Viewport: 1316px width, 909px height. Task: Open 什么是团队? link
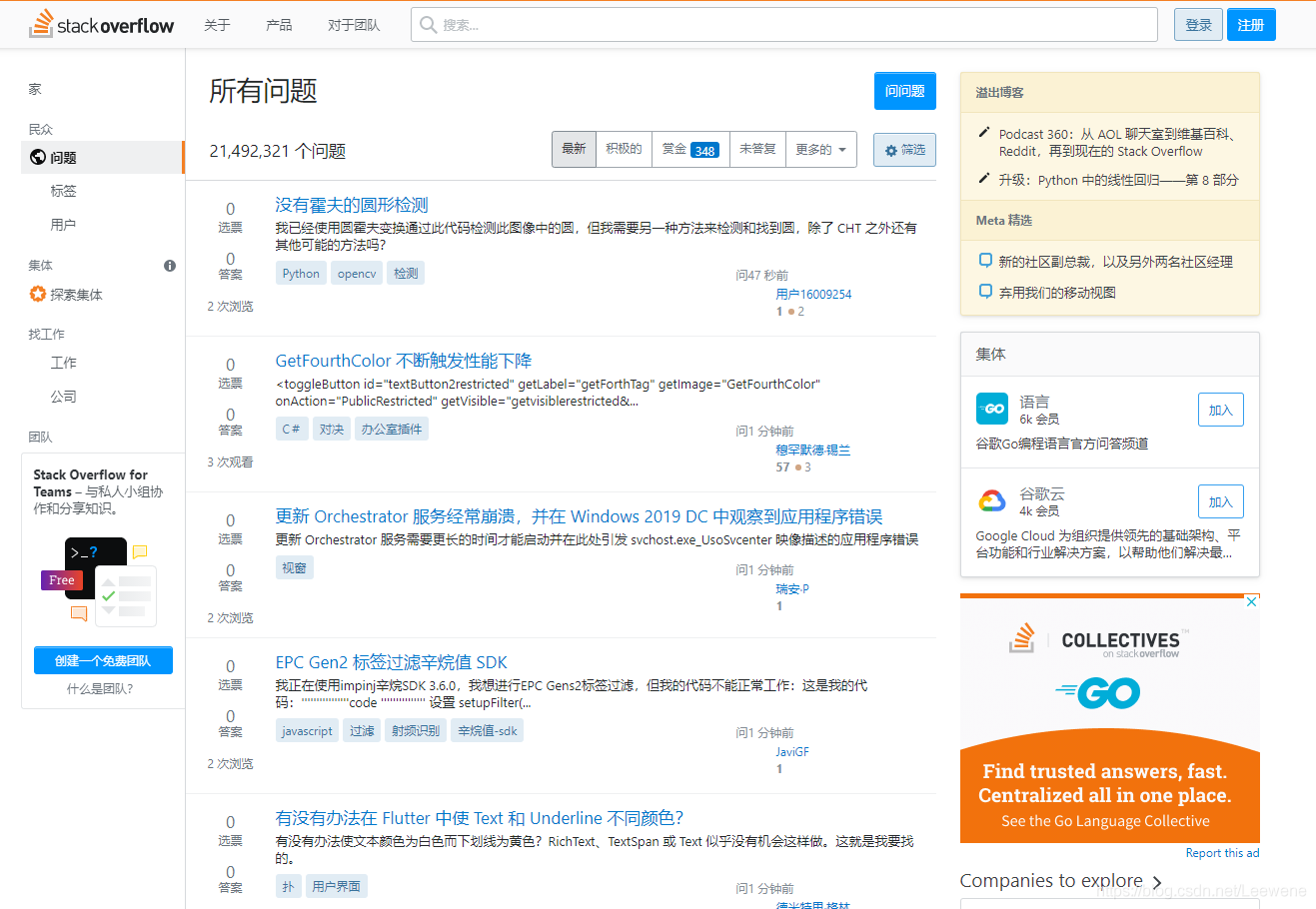(x=100, y=689)
